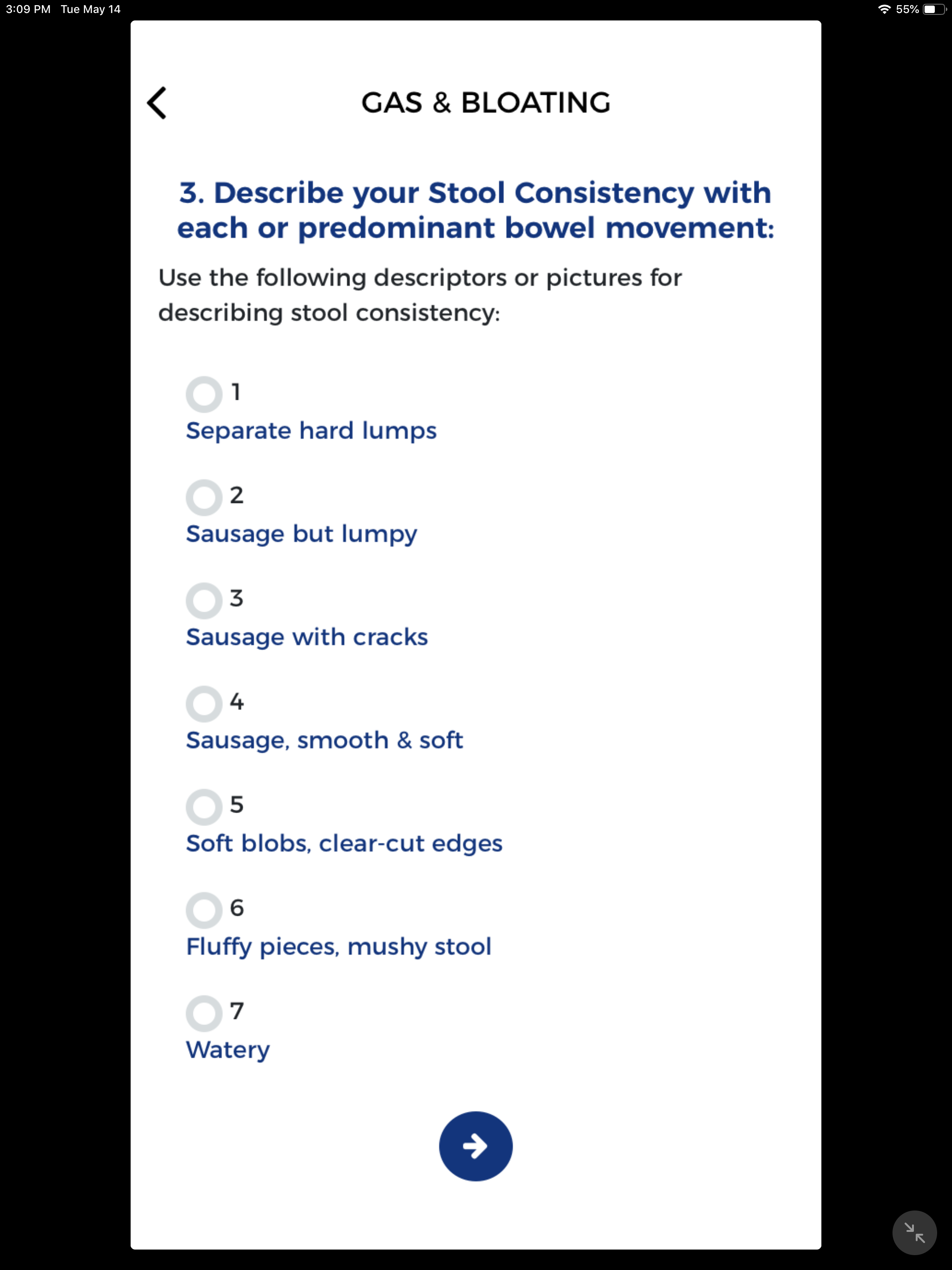Image resolution: width=952 pixels, height=1270 pixels.
Task: Tap the 55% battery percentage text
Action: pos(907,9)
